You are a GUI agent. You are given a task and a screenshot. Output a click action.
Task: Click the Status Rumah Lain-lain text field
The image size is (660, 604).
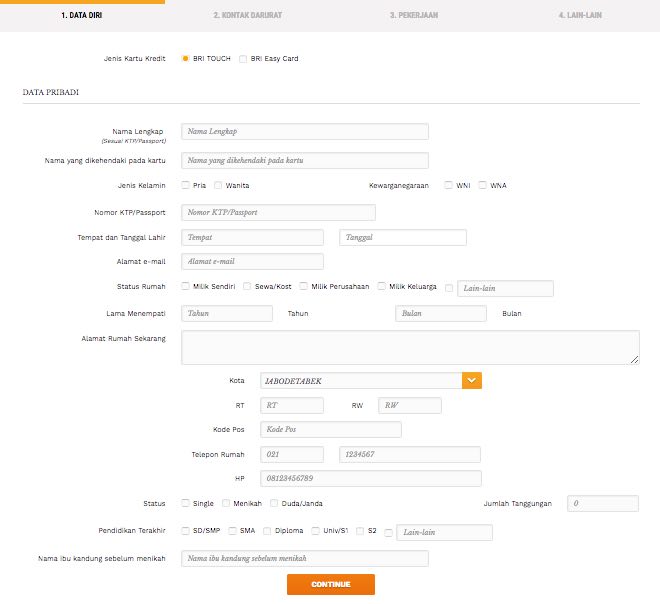coord(506,288)
